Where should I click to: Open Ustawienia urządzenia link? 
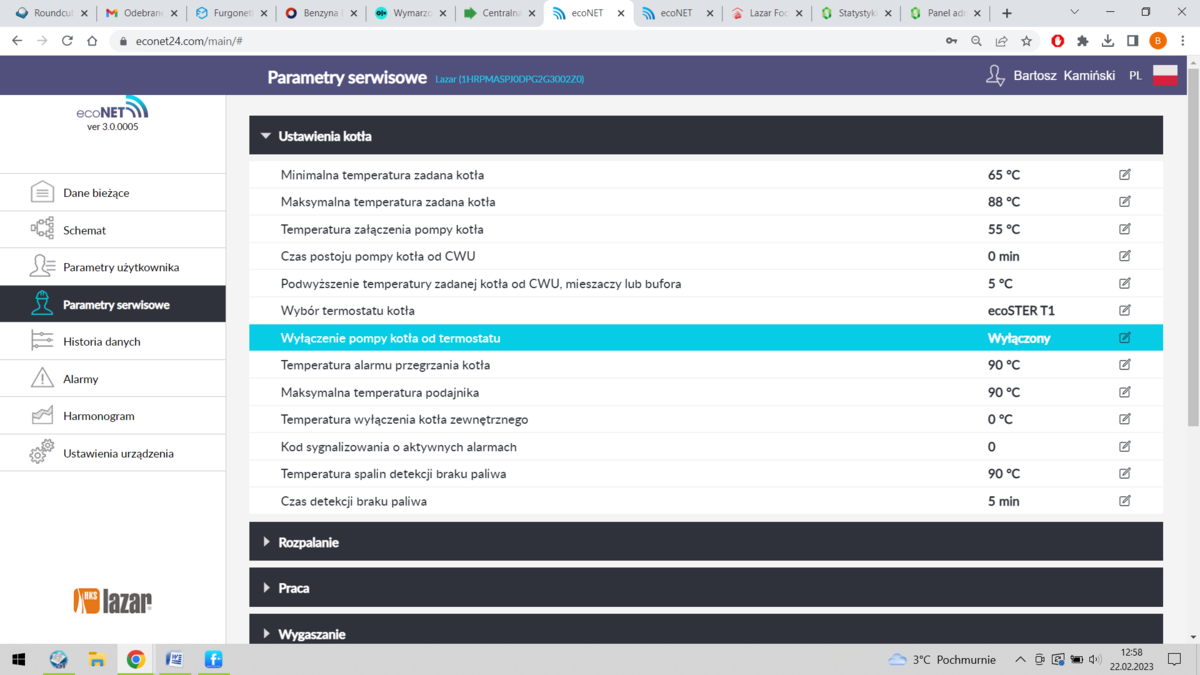click(x=118, y=453)
